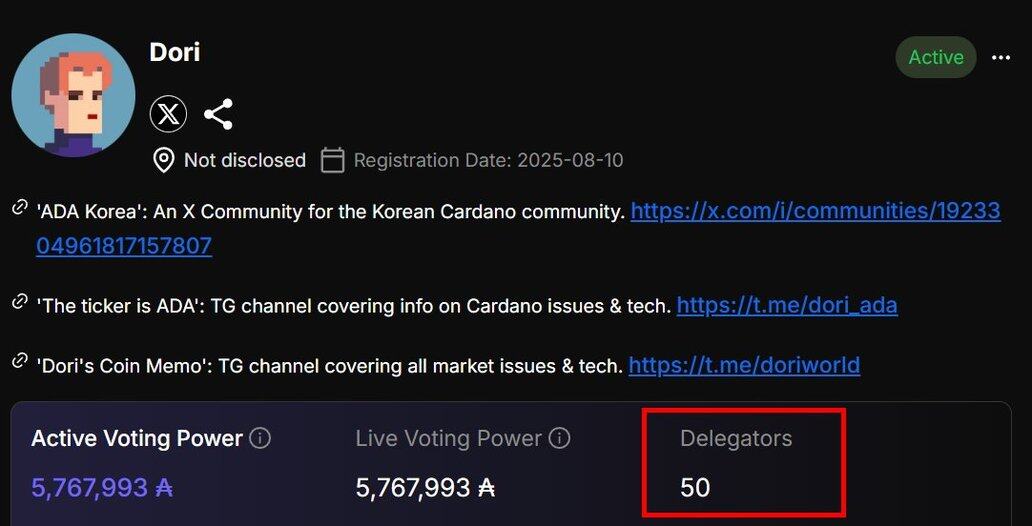Click the white Live Voting Power value

tap(425, 487)
